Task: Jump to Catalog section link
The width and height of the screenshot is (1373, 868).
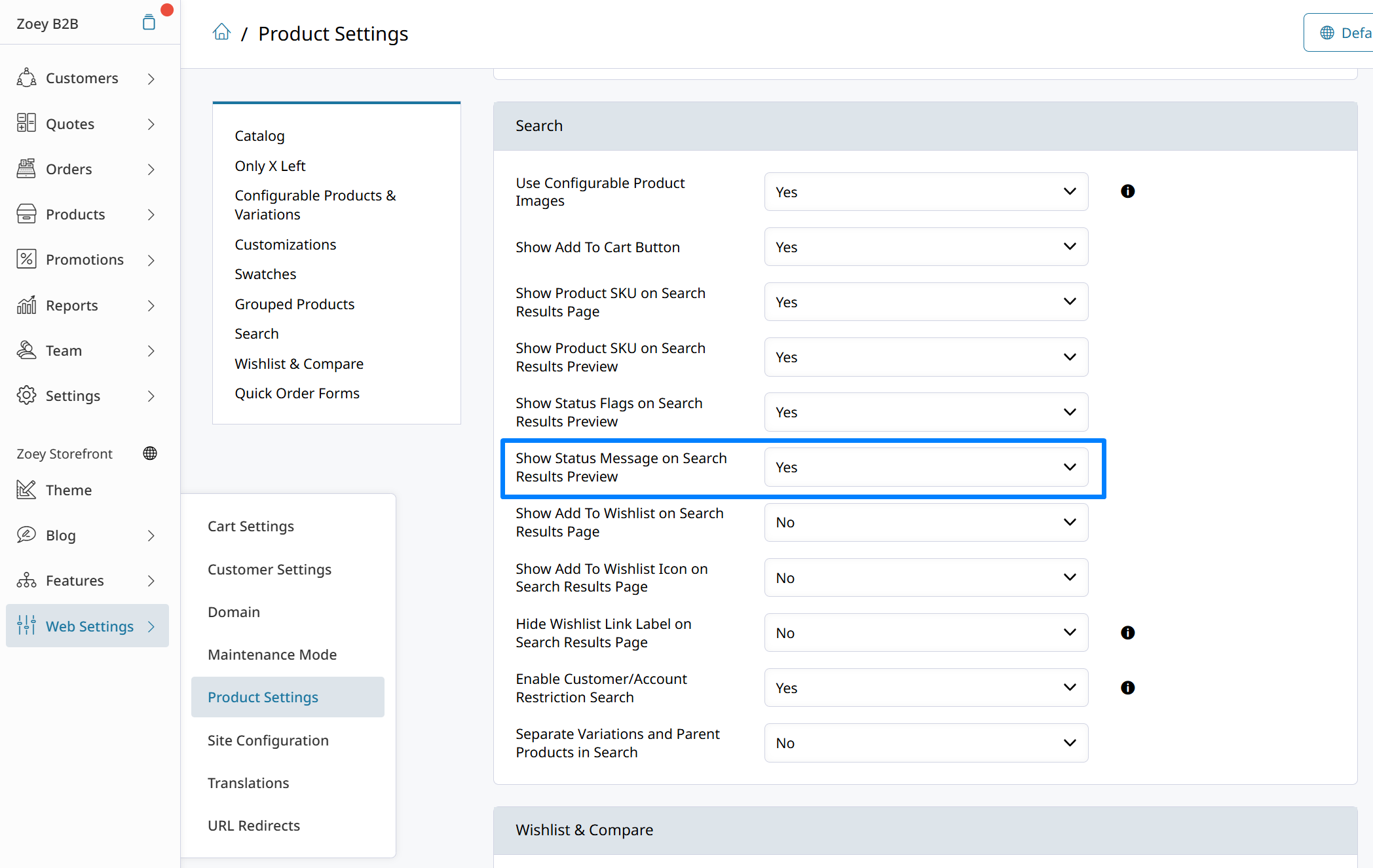Action: (259, 136)
